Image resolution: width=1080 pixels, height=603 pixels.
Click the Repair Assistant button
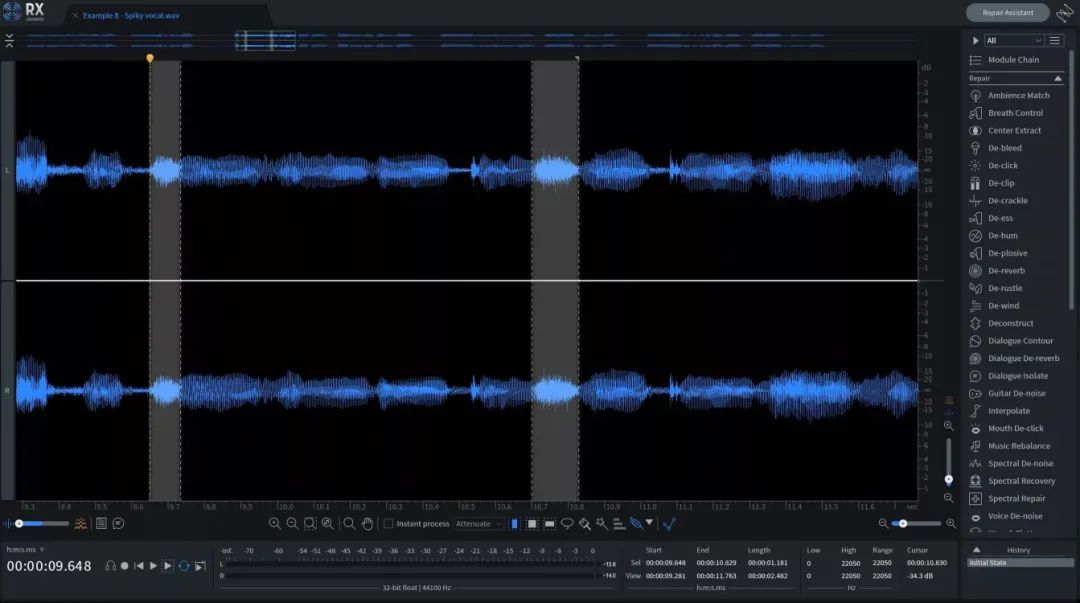pos(1007,12)
